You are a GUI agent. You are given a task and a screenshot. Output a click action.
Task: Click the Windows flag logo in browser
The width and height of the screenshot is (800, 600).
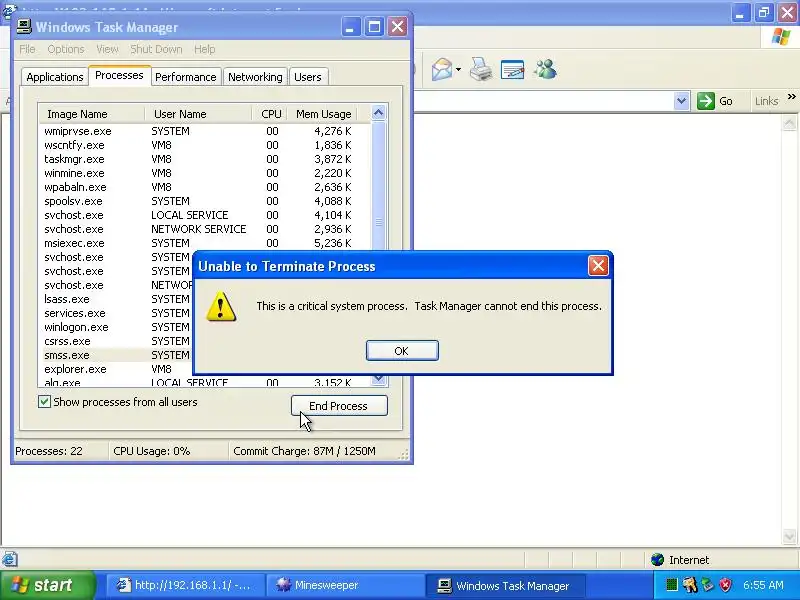pos(781,37)
